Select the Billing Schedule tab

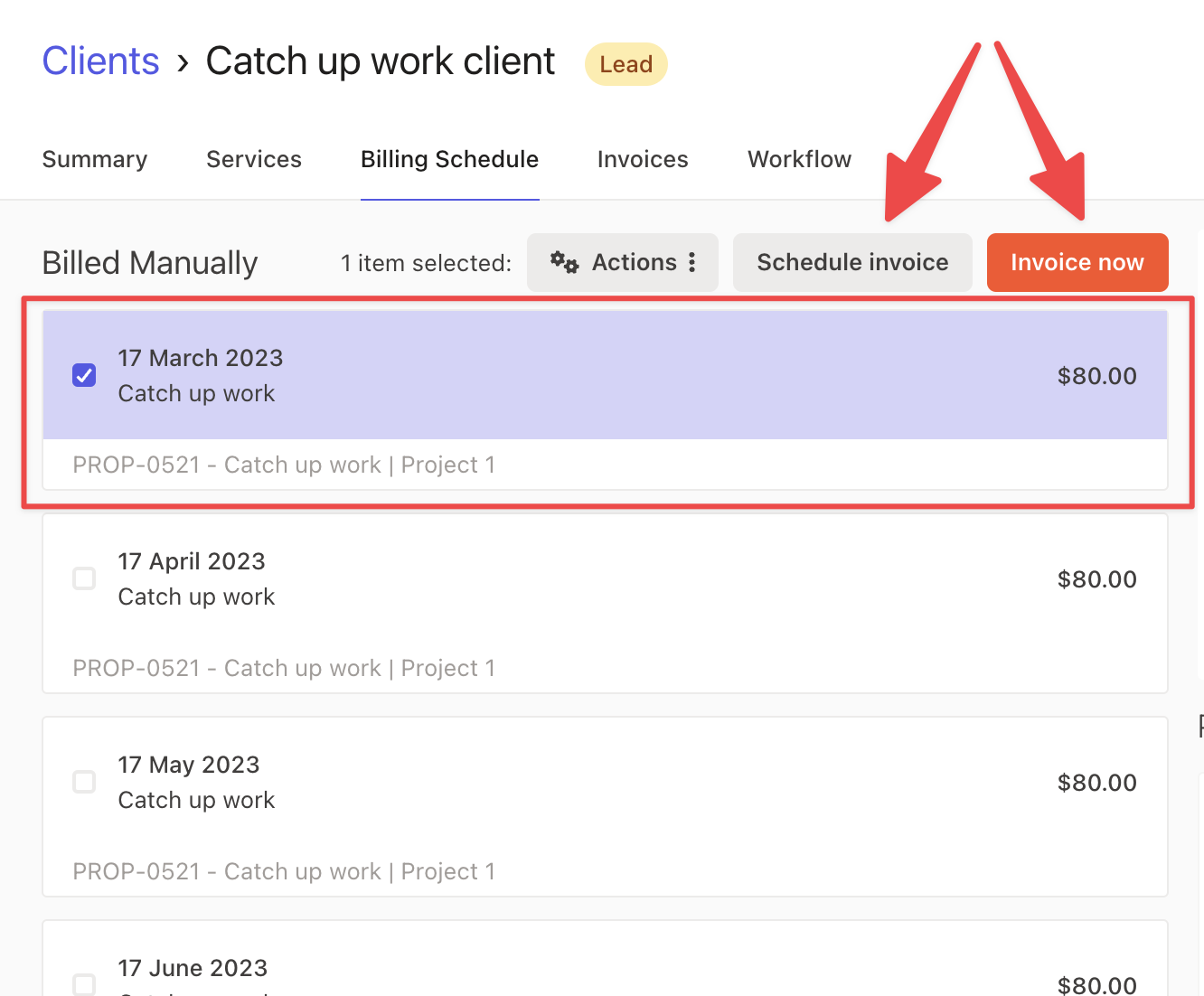[x=449, y=159]
